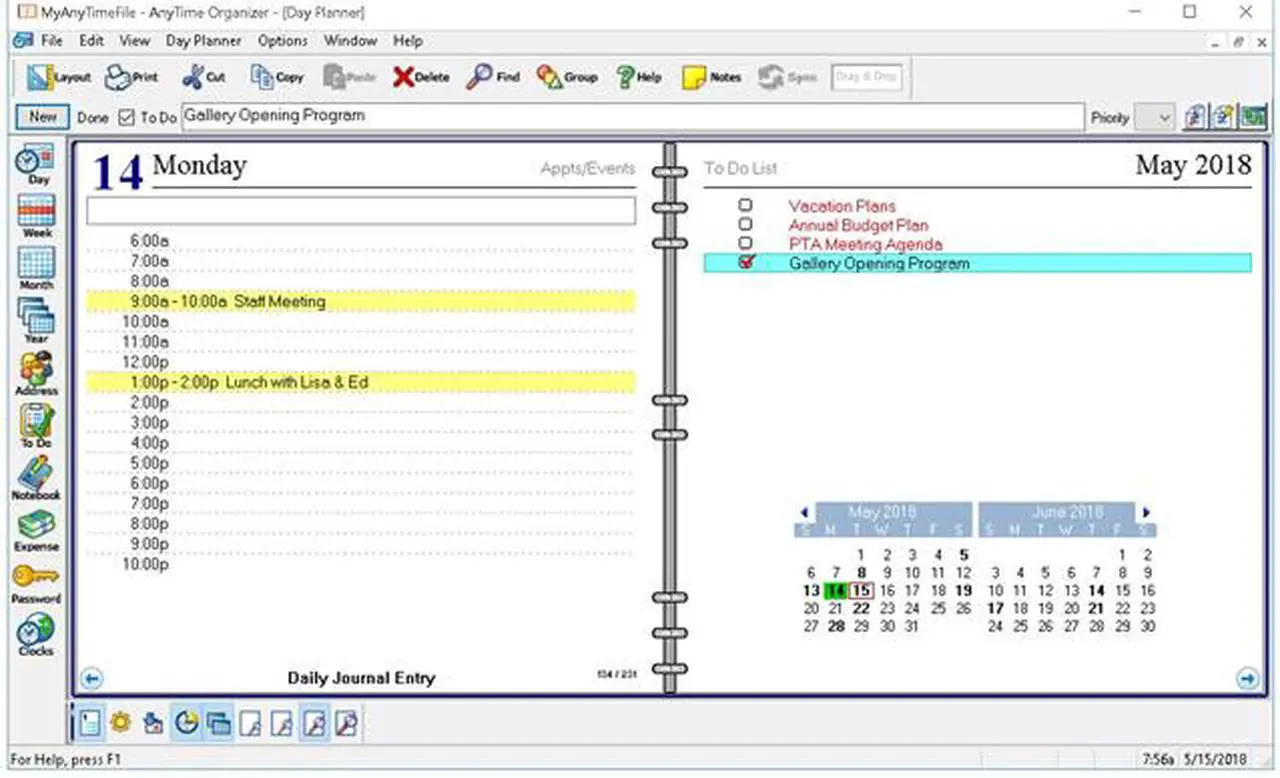This screenshot has height=778, width=1280.
Task: Open the Clocks sidebar icon
Action: 37,635
